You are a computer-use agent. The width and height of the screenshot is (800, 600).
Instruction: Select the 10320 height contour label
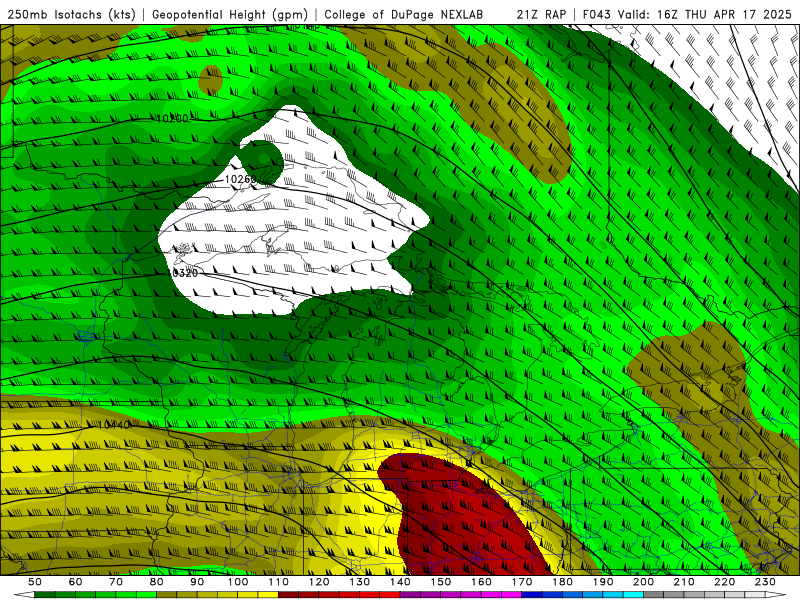tap(182, 273)
